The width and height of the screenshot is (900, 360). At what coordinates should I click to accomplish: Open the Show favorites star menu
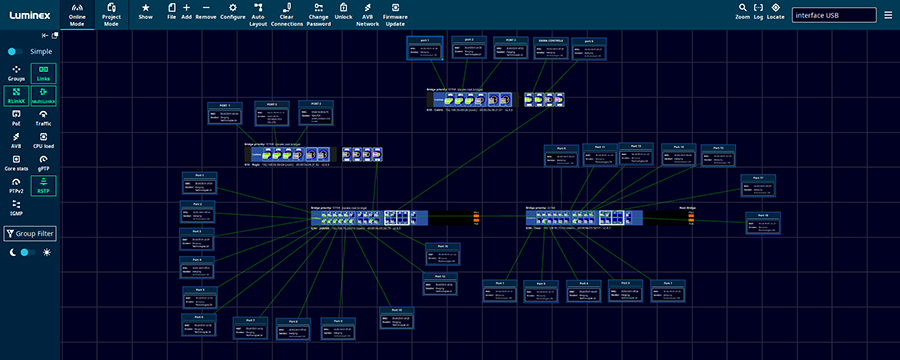click(x=146, y=11)
